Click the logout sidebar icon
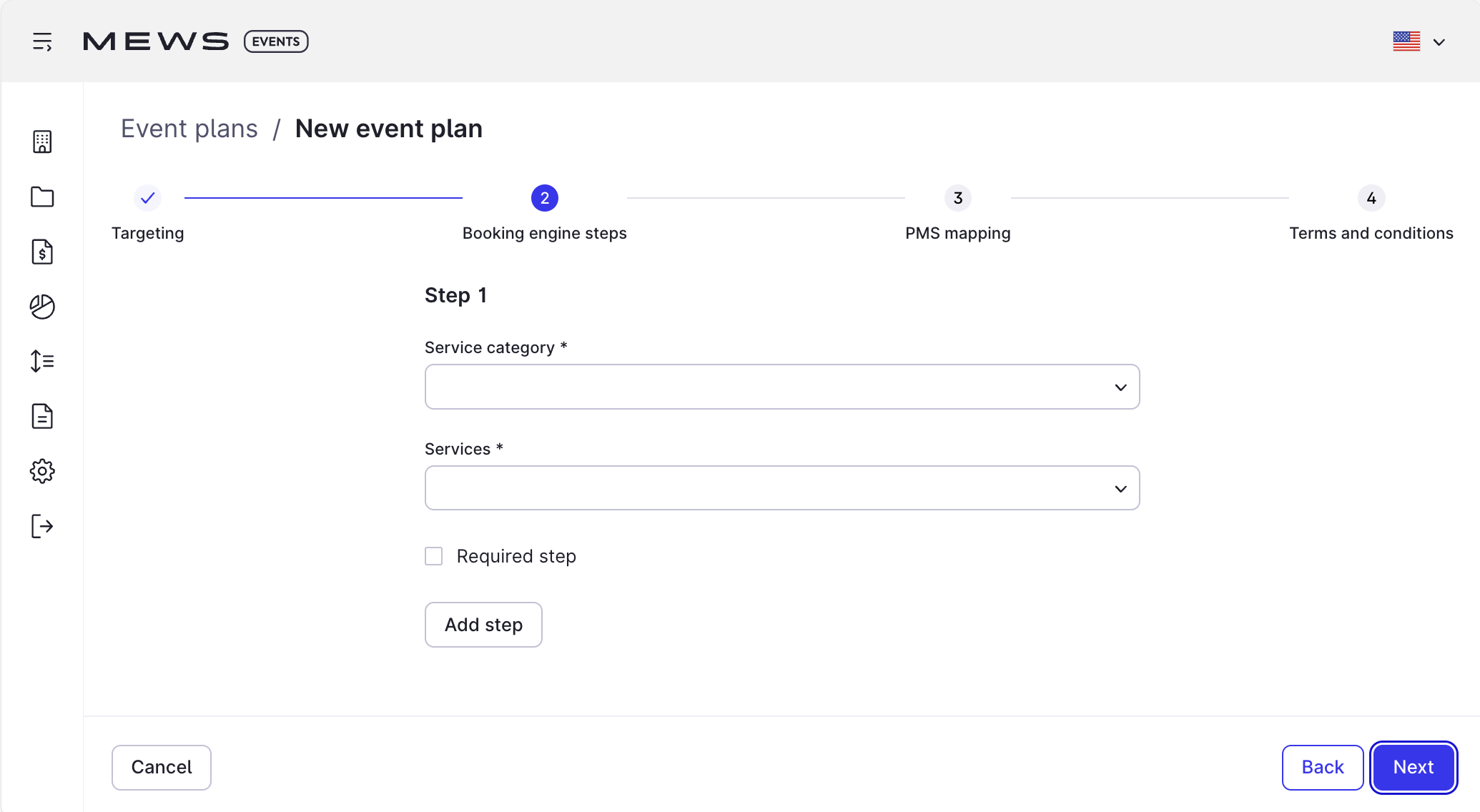 (42, 526)
